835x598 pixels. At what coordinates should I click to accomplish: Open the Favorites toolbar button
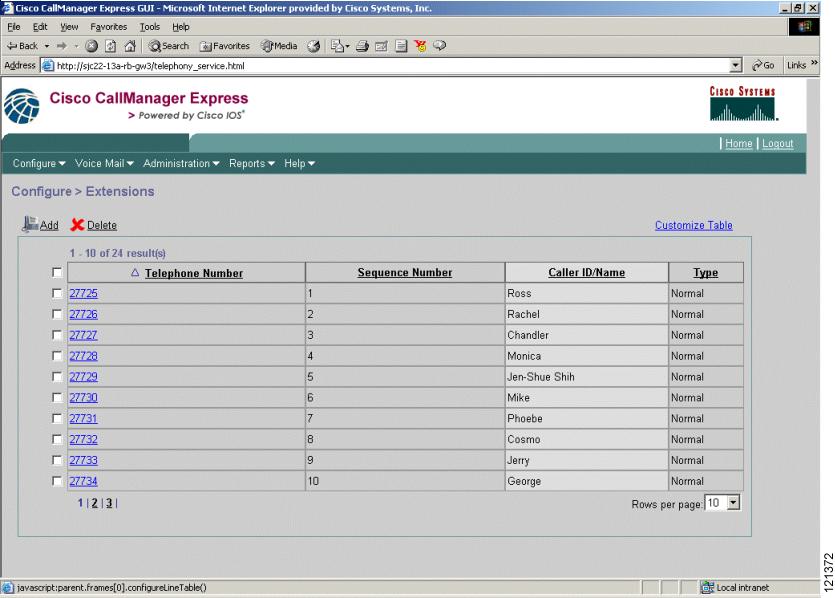pyautogui.click(x=225, y=46)
